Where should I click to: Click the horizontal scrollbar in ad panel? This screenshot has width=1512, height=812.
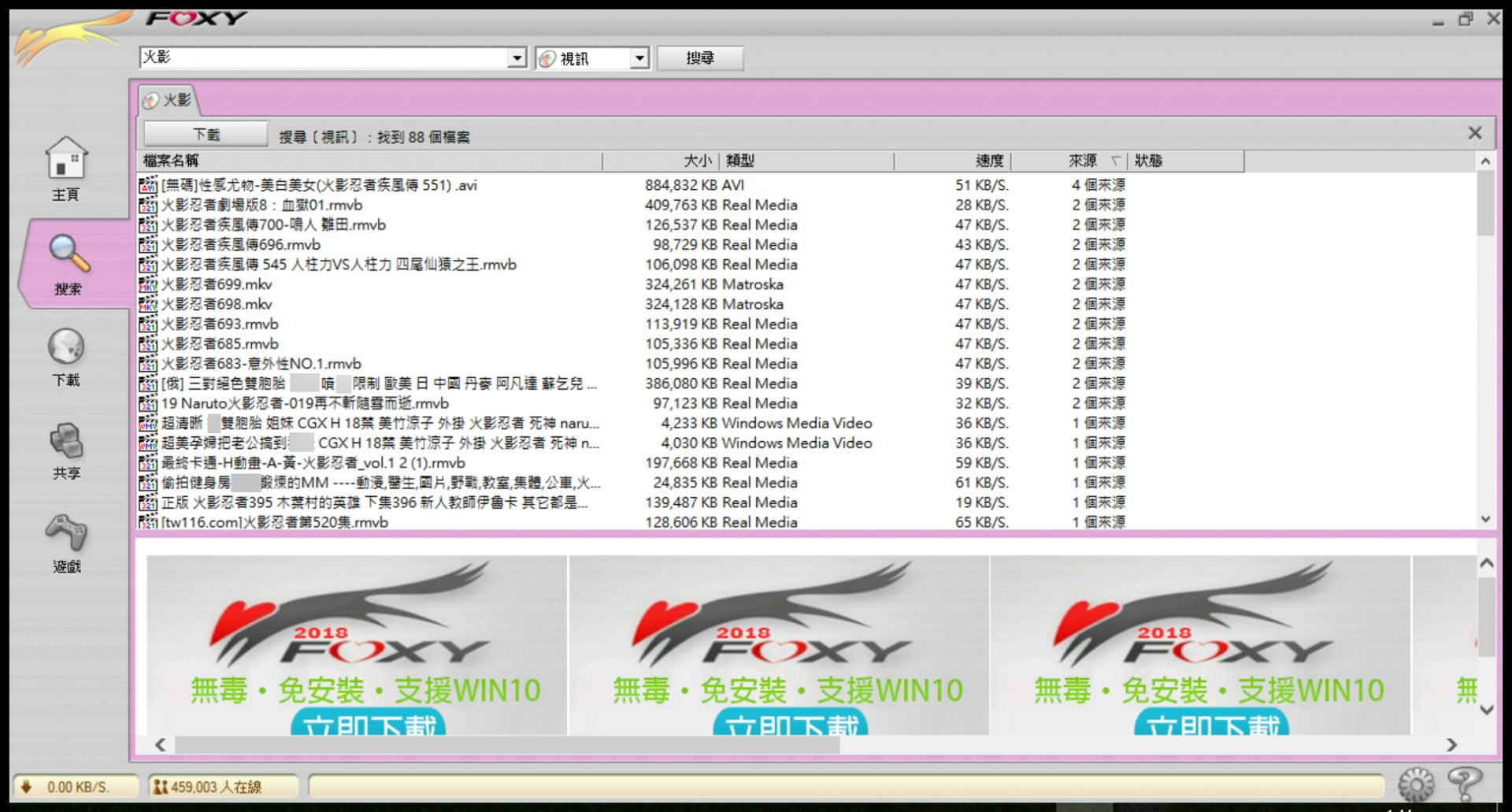[507, 745]
